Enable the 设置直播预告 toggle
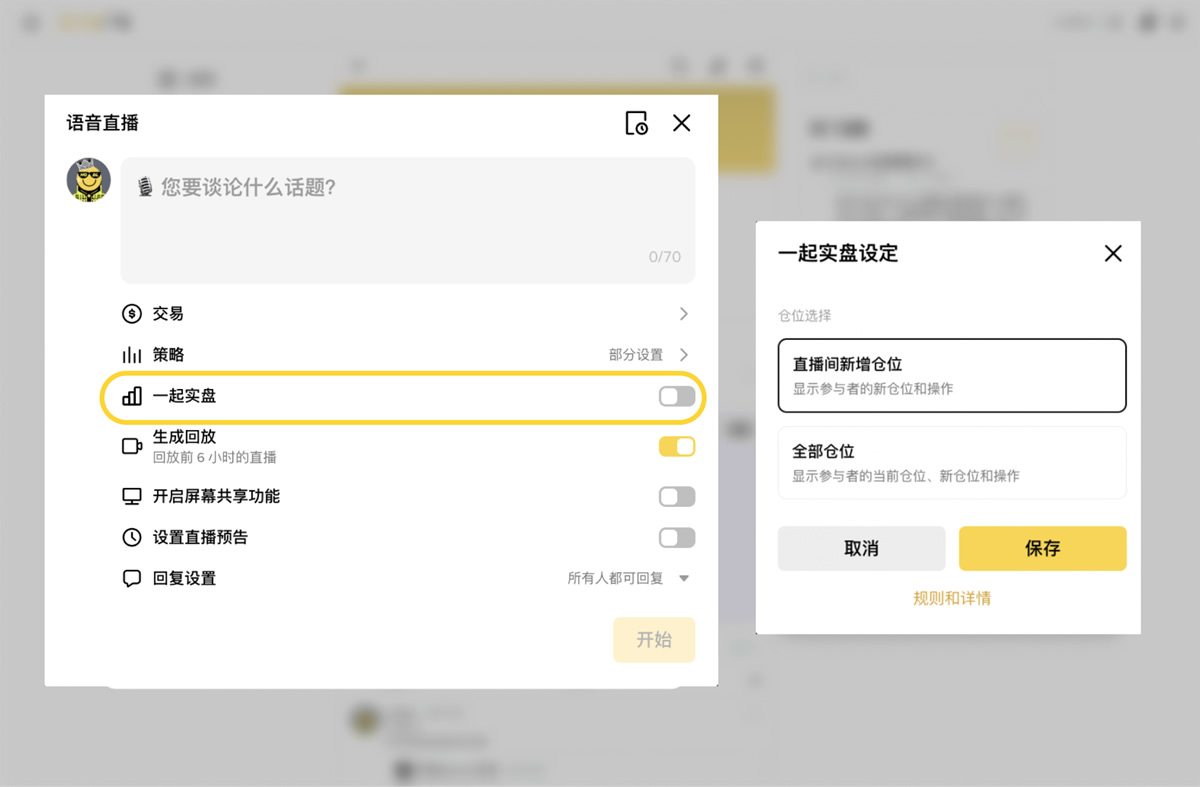1200x787 pixels. (677, 538)
